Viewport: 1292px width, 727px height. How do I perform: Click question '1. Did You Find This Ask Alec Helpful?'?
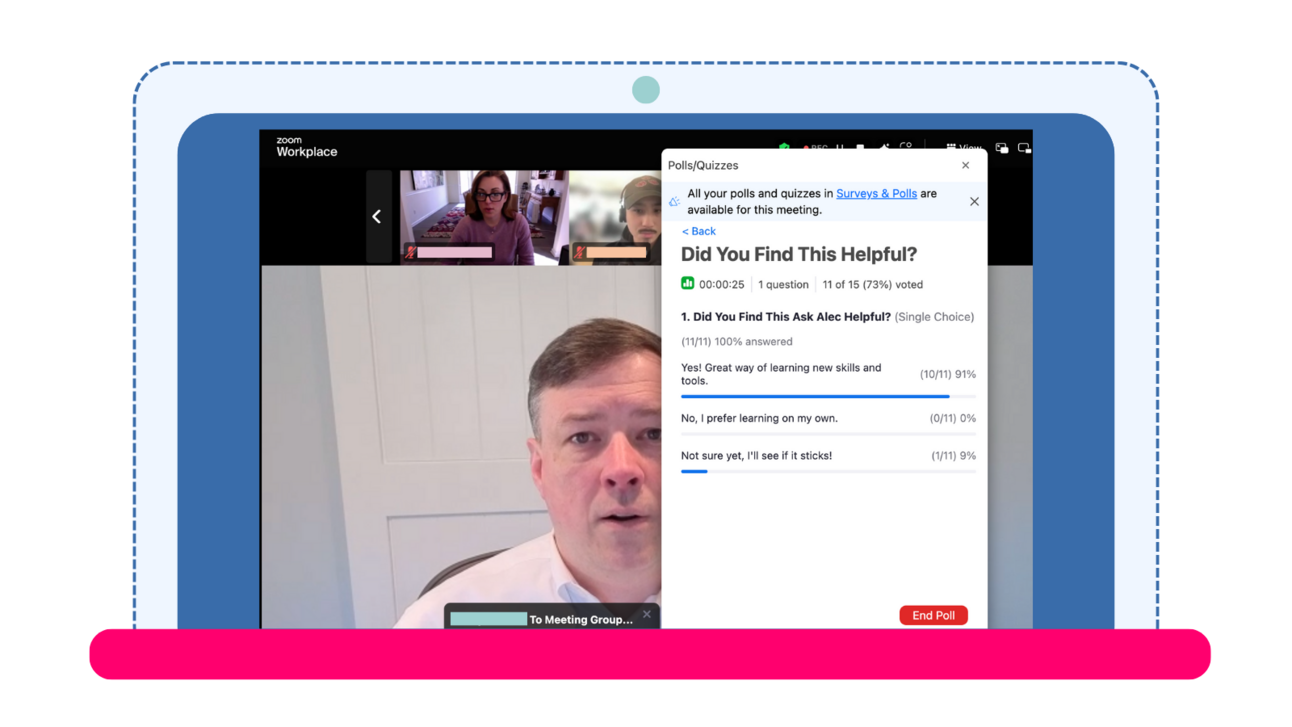point(786,317)
